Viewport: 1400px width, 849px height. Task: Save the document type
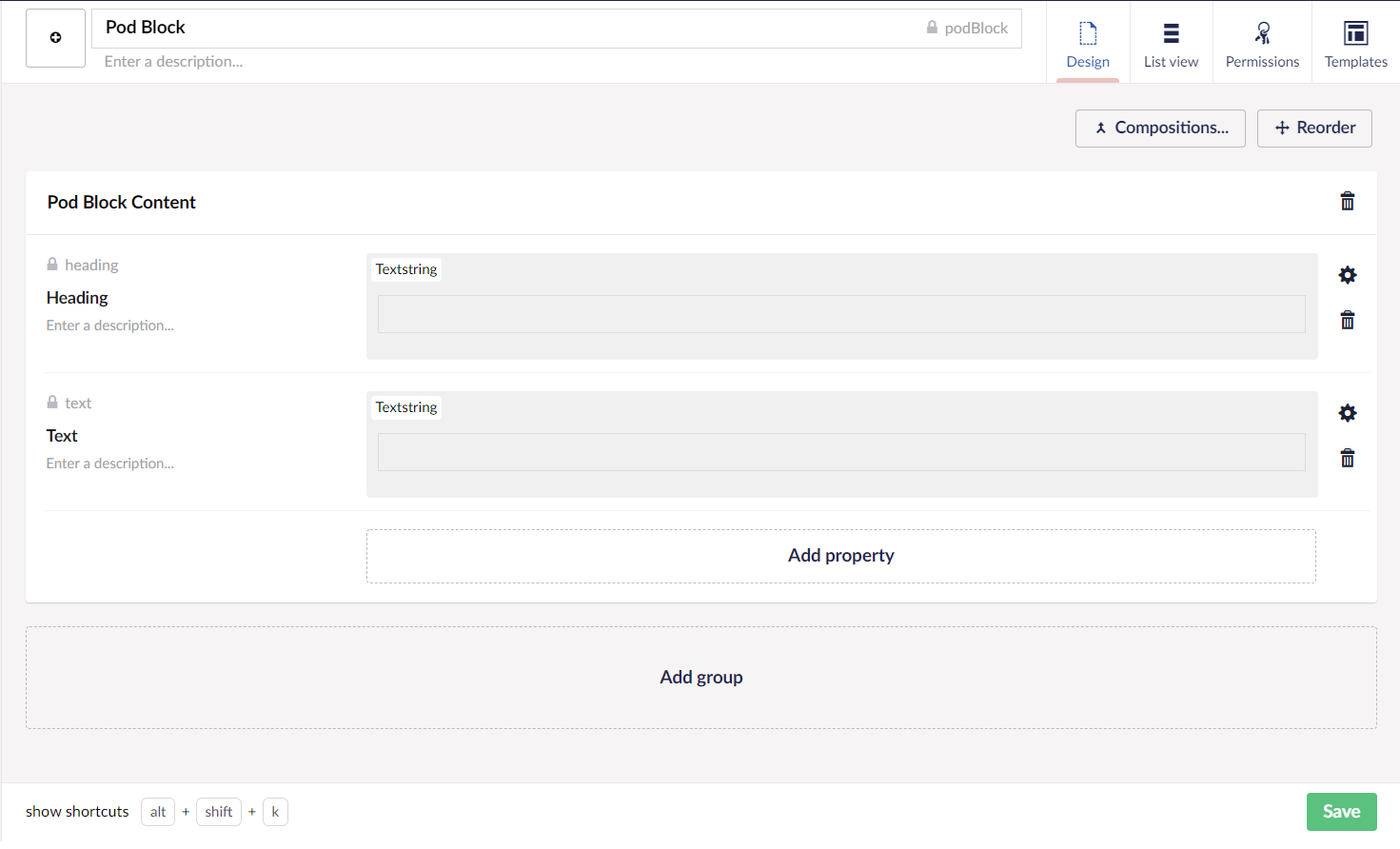point(1341,812)
